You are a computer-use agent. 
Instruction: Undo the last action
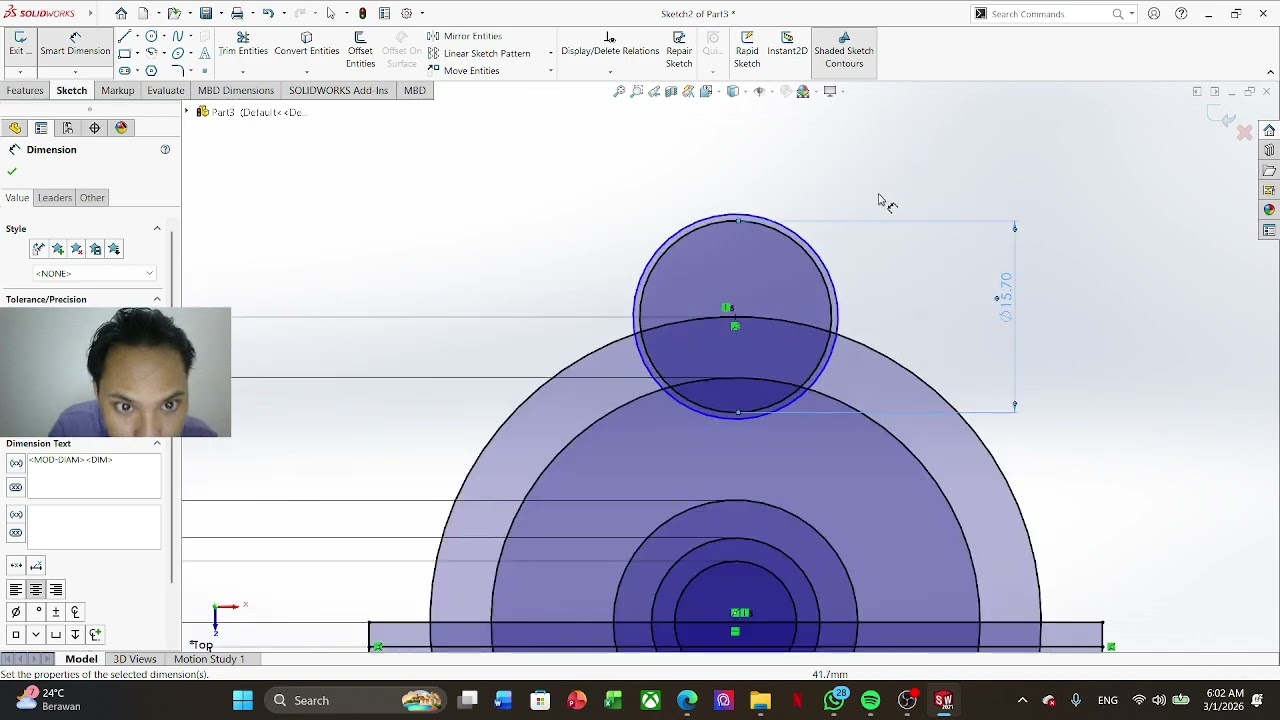coord(268,14)
